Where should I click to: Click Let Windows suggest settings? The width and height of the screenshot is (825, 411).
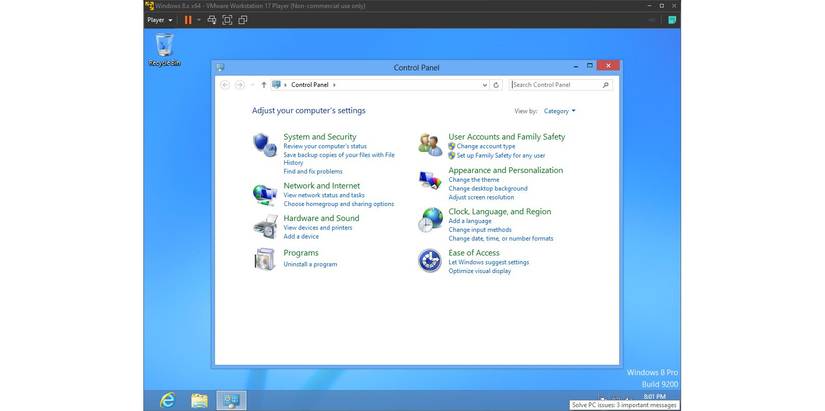pos(489,262)
